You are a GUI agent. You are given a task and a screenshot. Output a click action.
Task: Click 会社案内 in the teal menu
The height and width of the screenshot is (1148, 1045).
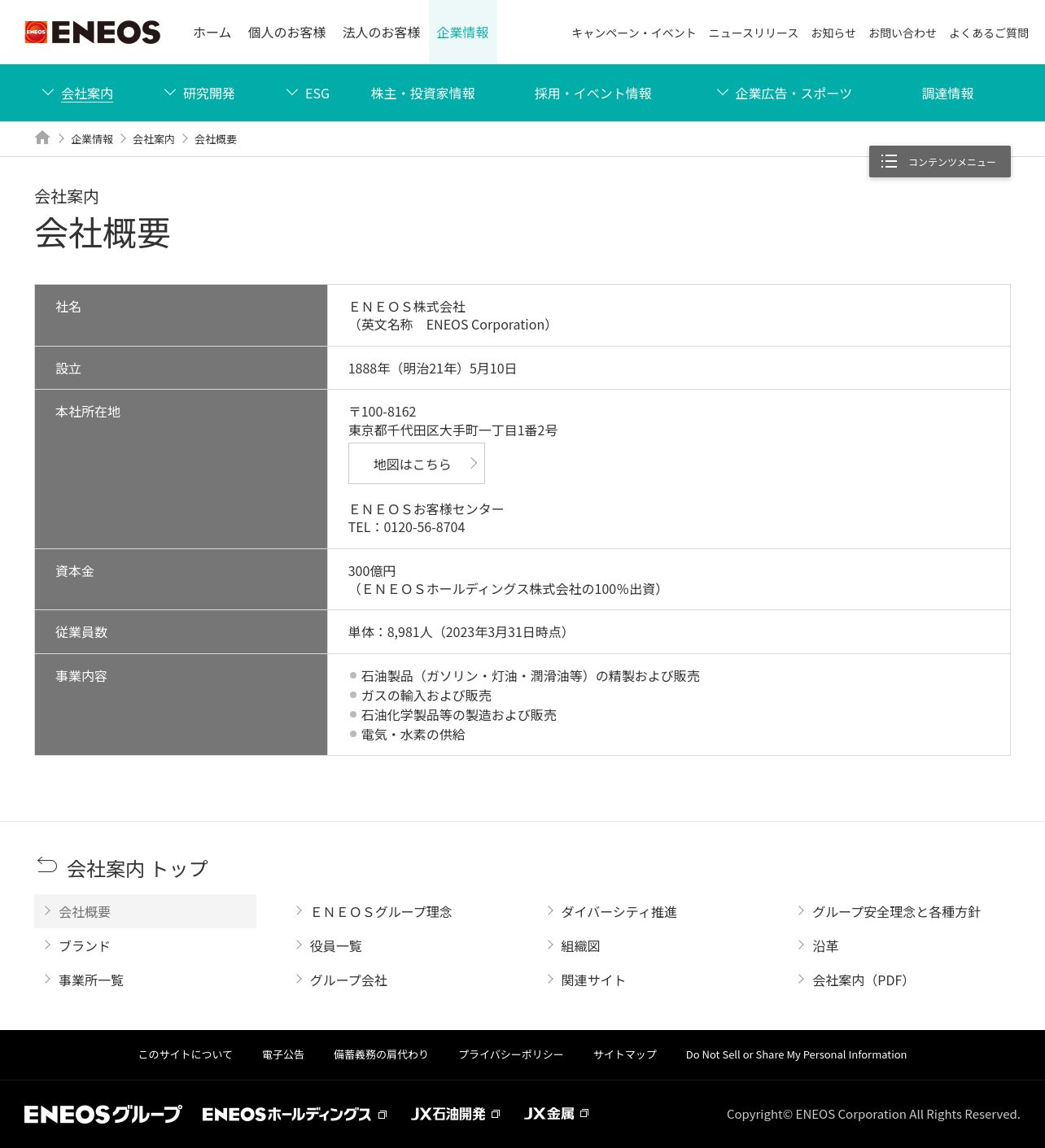click(x=87, y=94)
